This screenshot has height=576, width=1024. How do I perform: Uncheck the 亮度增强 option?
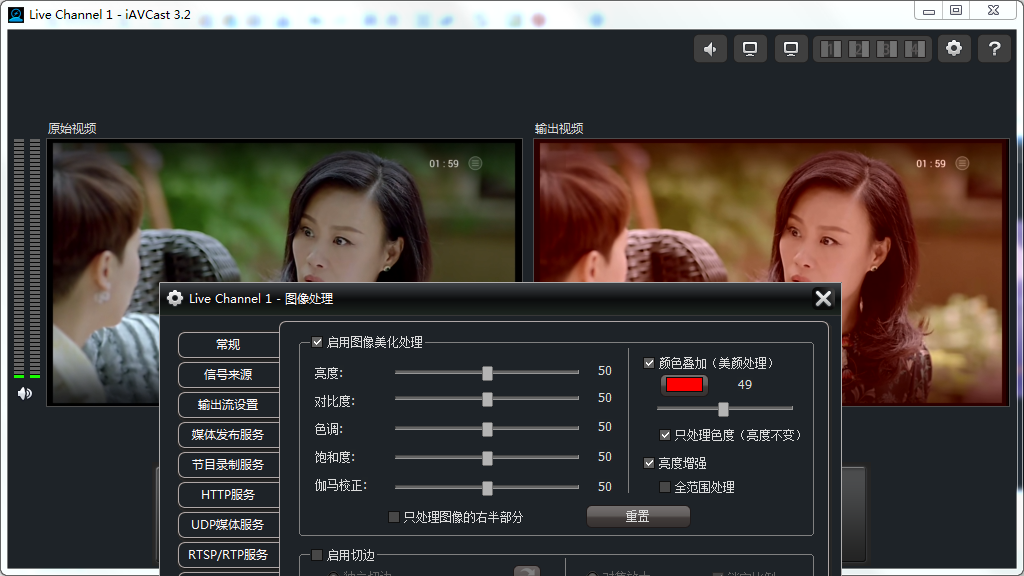pyautogui.click(x=650, y=463)
